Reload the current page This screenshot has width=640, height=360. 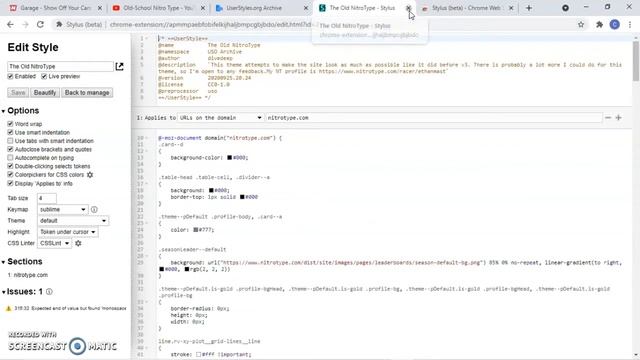coord(40,24)
